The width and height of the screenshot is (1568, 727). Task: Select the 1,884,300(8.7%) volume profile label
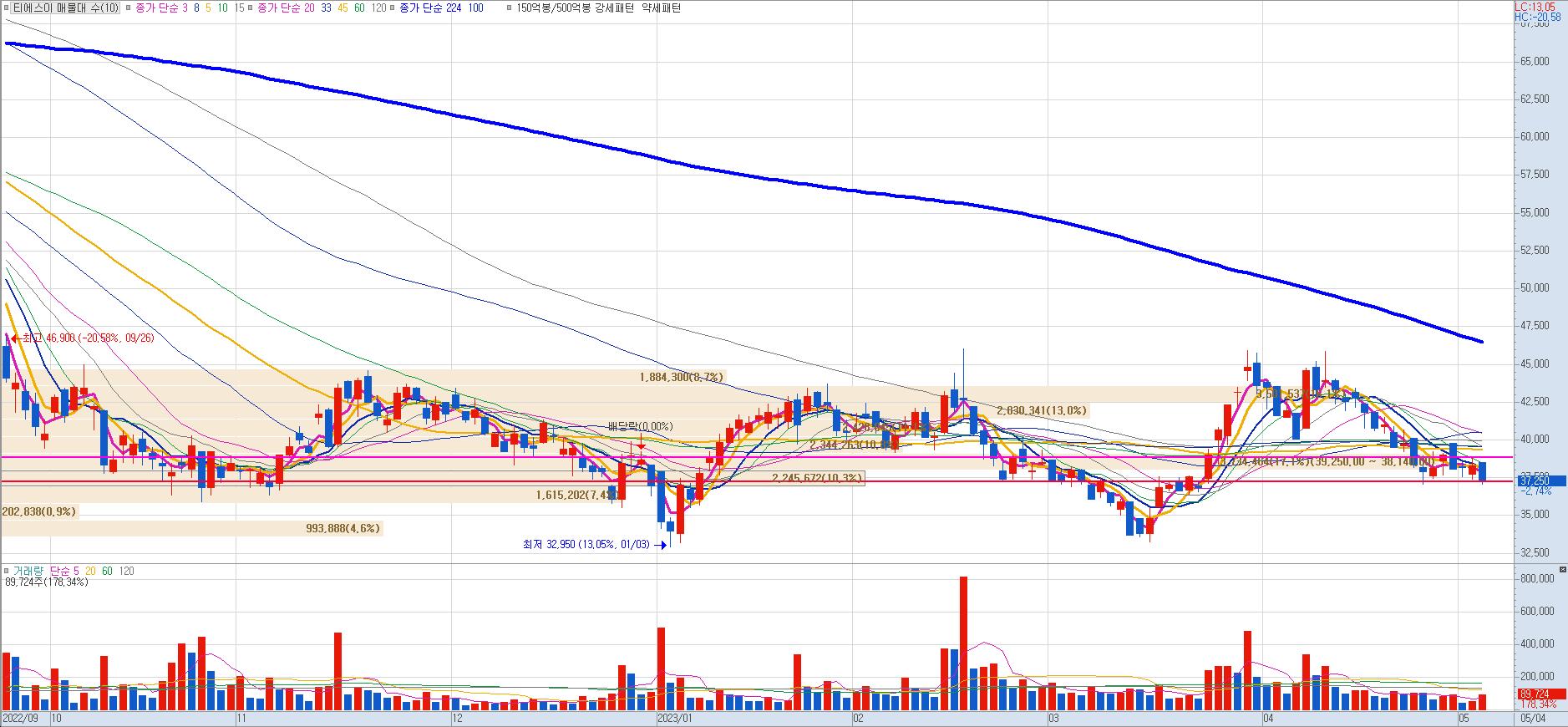(681, 378)
